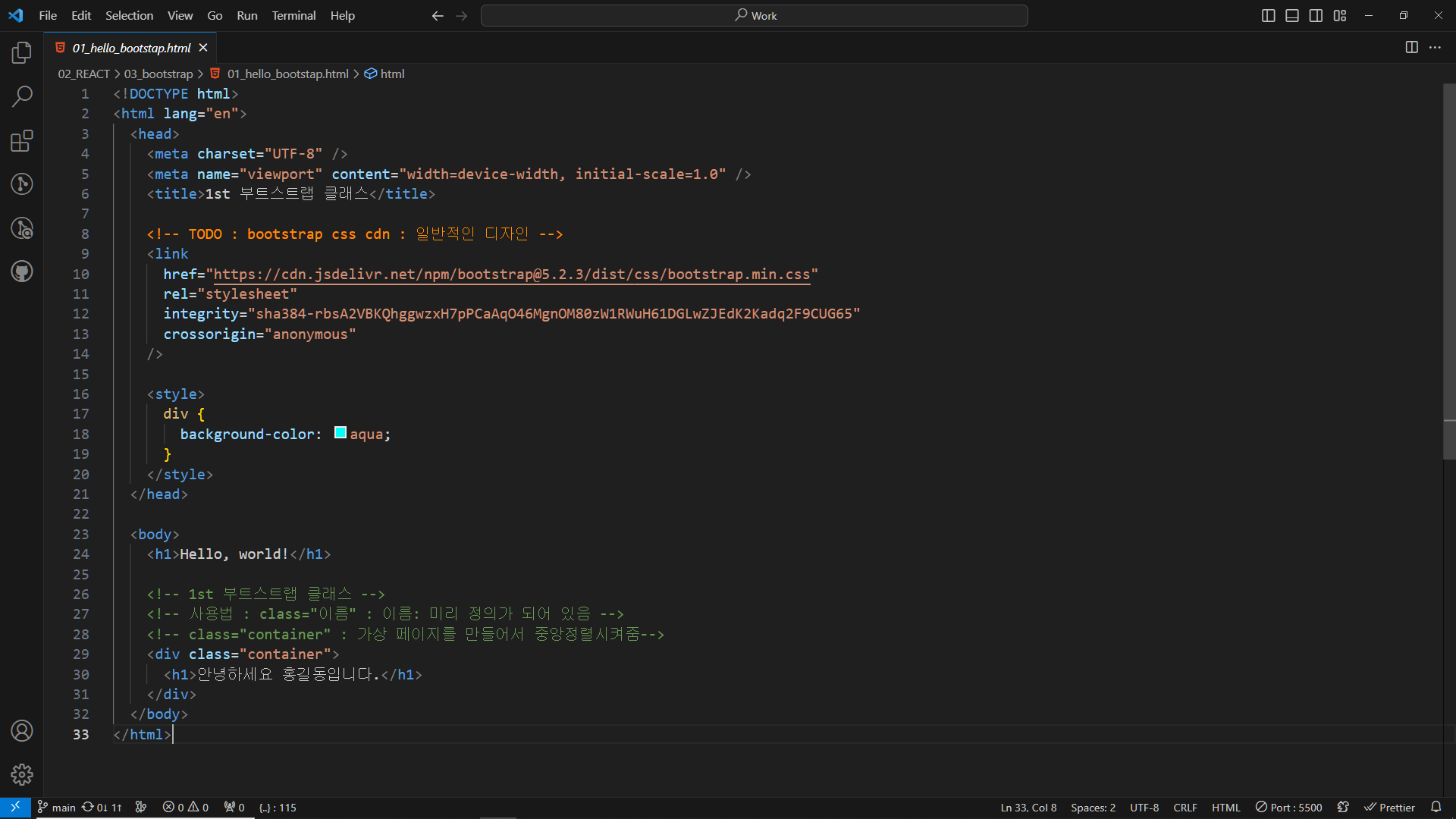Open the More Actions ellipsis menu
Screen dimensions: 1456x819
(x=1435, y=48)
